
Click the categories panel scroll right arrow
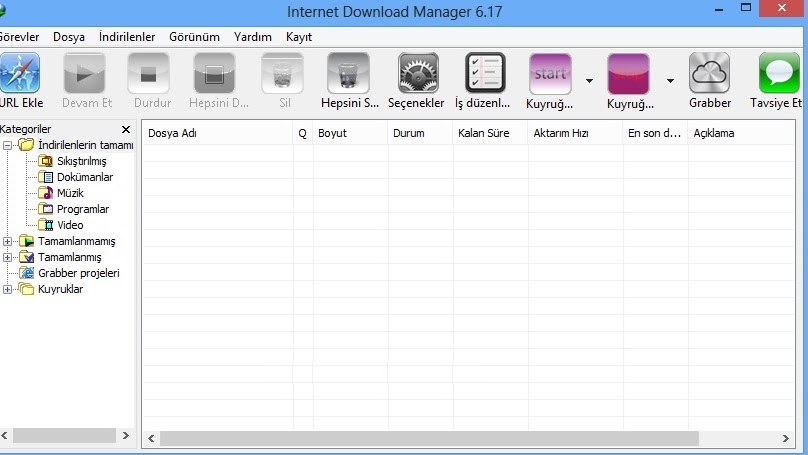click(126, 435)
